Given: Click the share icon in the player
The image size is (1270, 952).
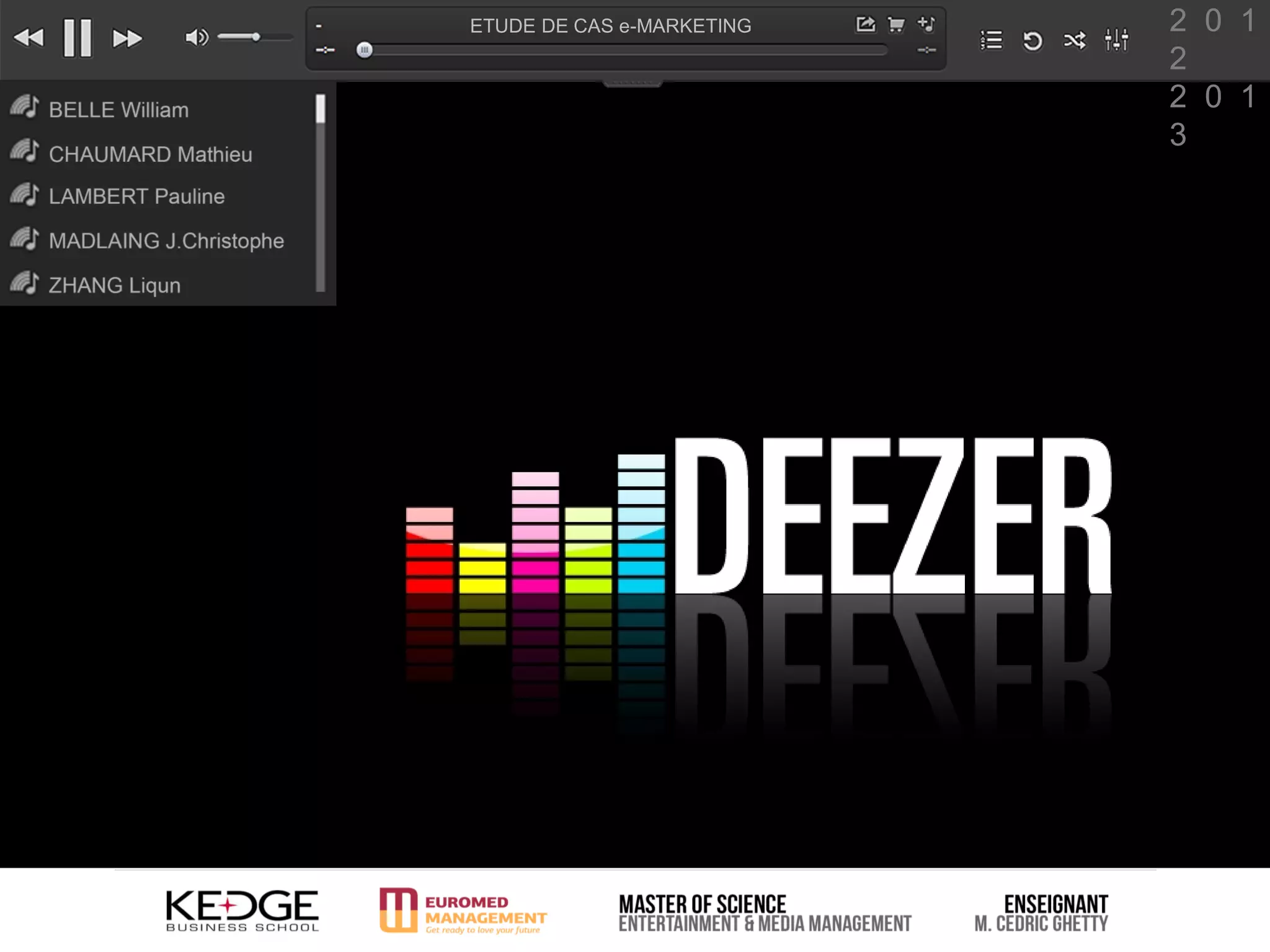Looking at the screenshot, I should coord(865,25).
